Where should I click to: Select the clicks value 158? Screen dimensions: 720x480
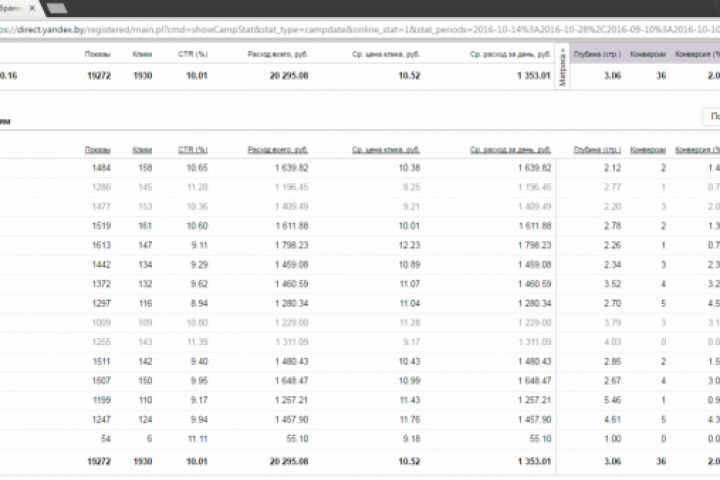pos(145,168)
